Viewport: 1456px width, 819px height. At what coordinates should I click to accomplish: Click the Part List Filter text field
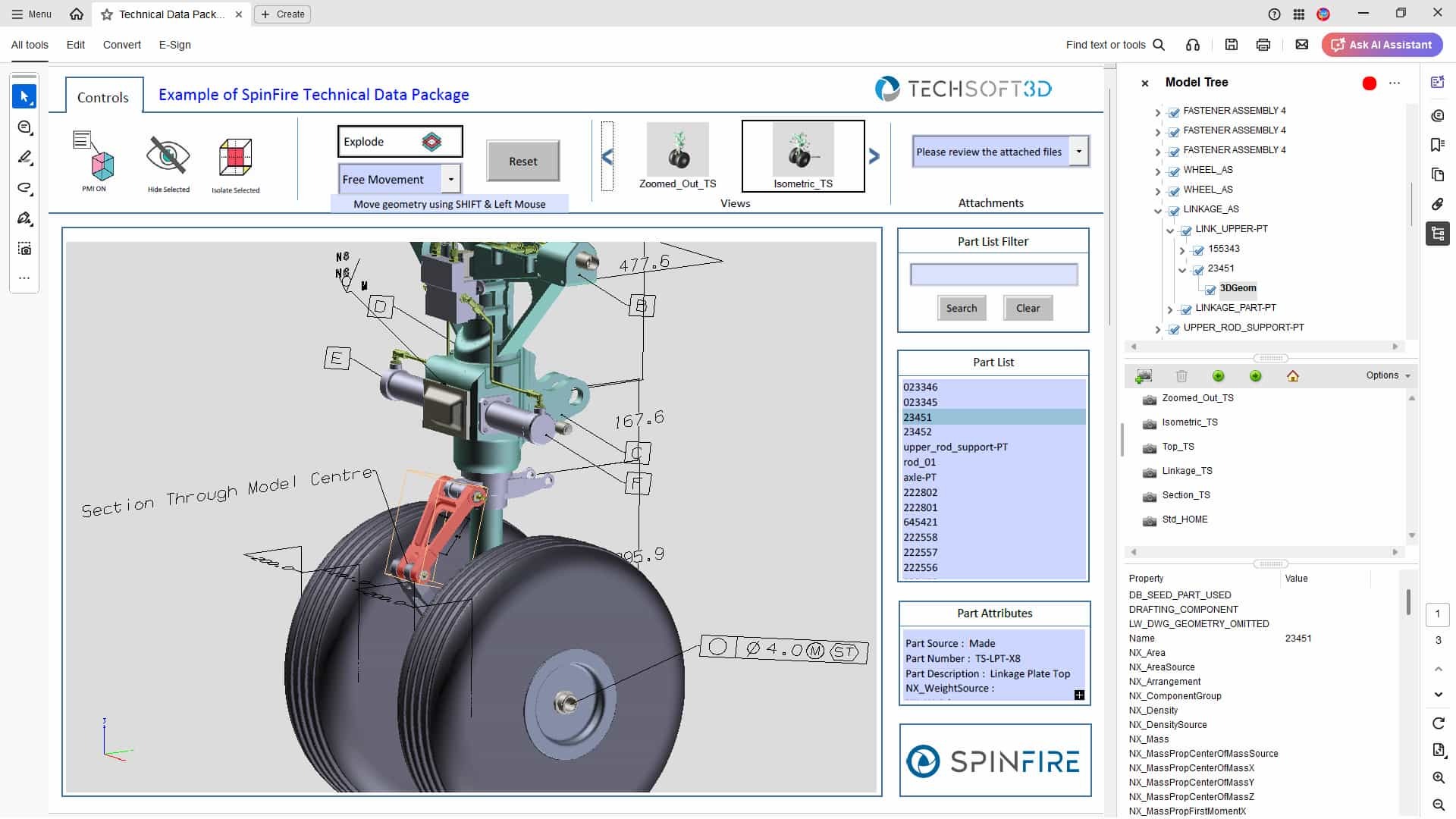click(x=993, y=275)
